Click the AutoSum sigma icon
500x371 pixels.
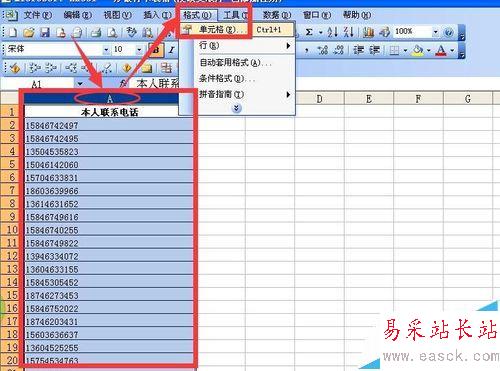pos(309,32)
